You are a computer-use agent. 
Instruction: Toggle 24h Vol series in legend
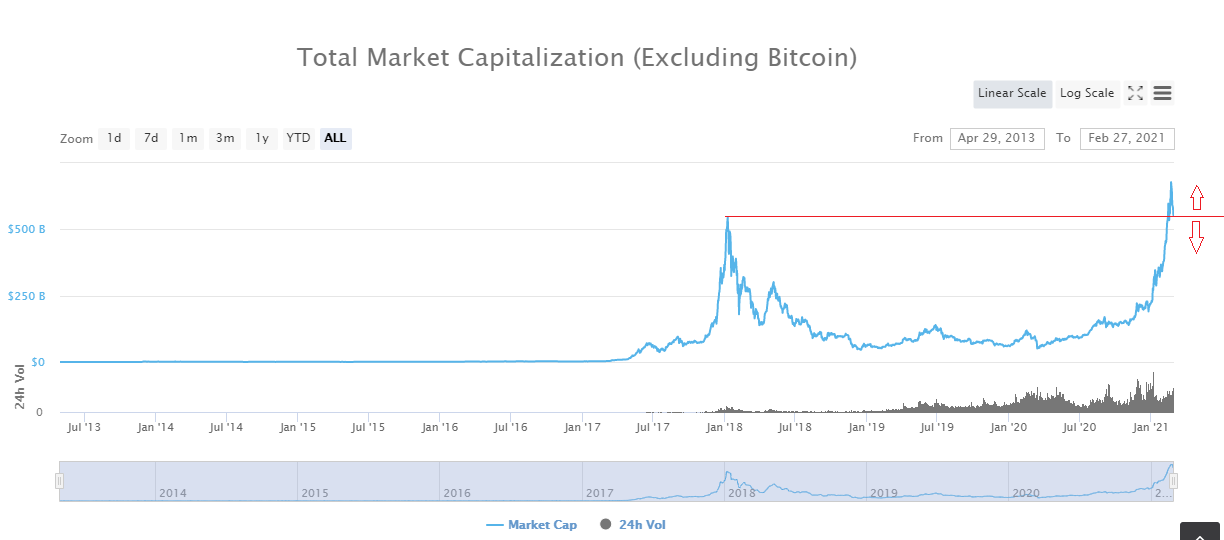632,525
